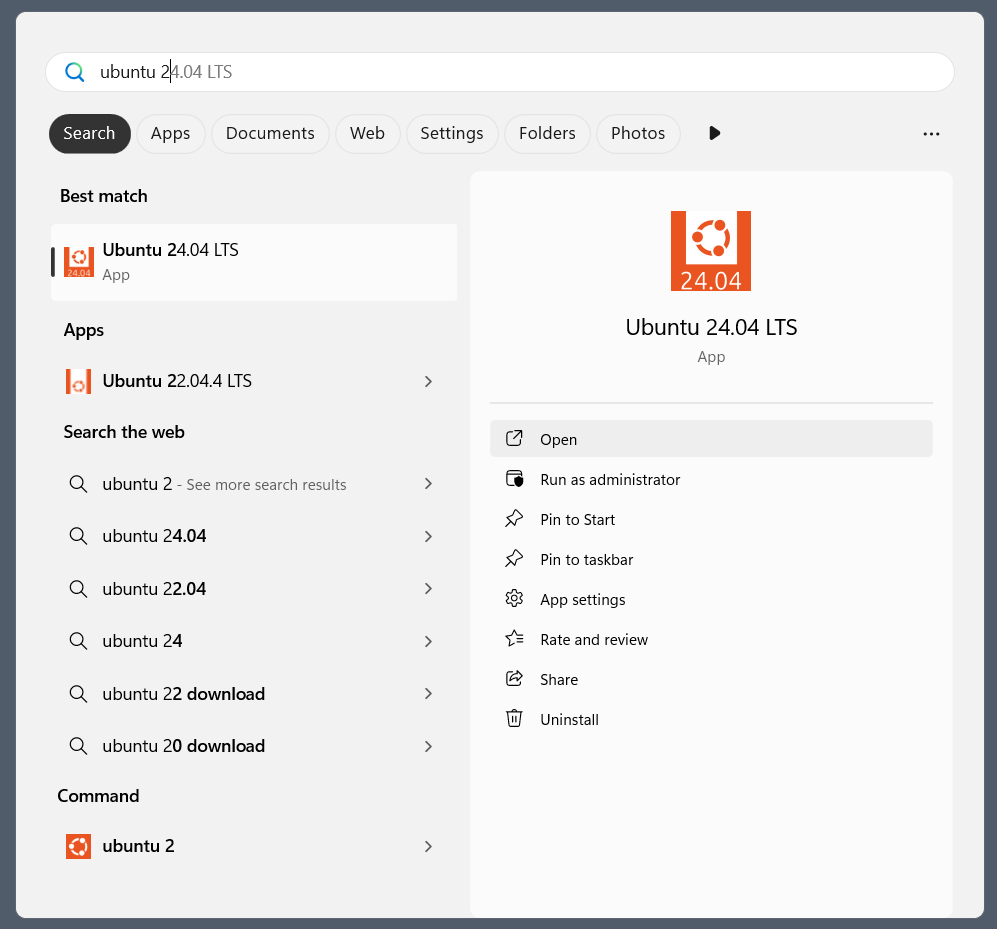Expand the 'ubuntu 22 download' chevron
997x929 pixels.
tap(429, 694)
